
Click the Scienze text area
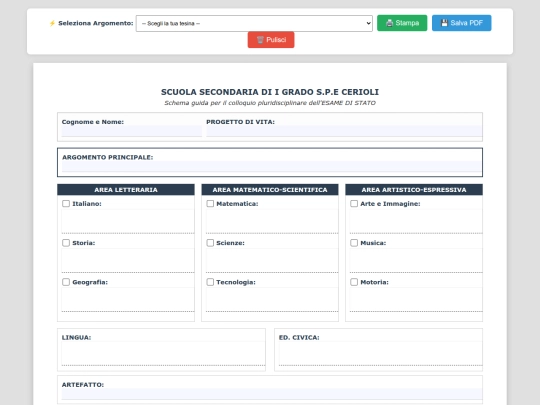click(272, 261)
